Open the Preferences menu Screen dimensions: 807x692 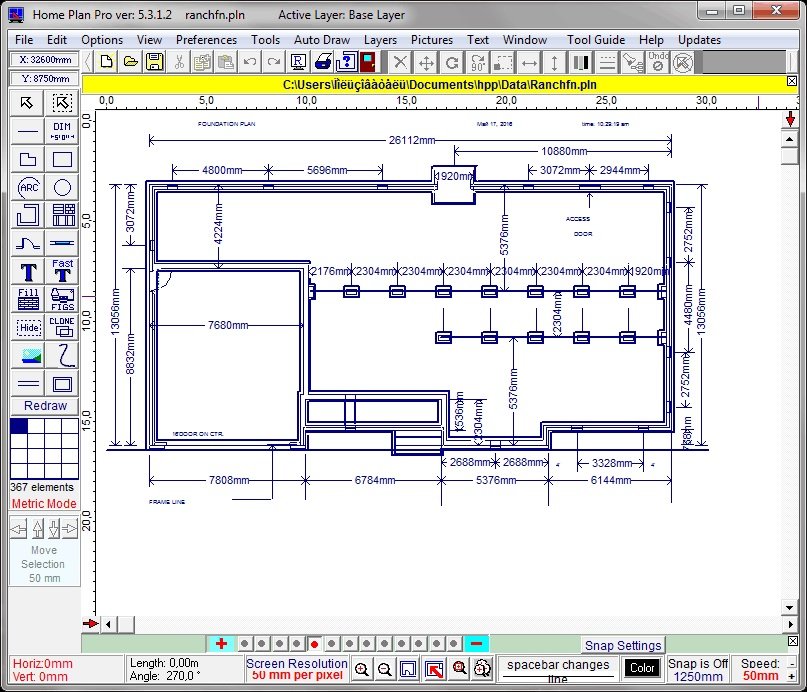pyautogui.click(x=206, y=40)
